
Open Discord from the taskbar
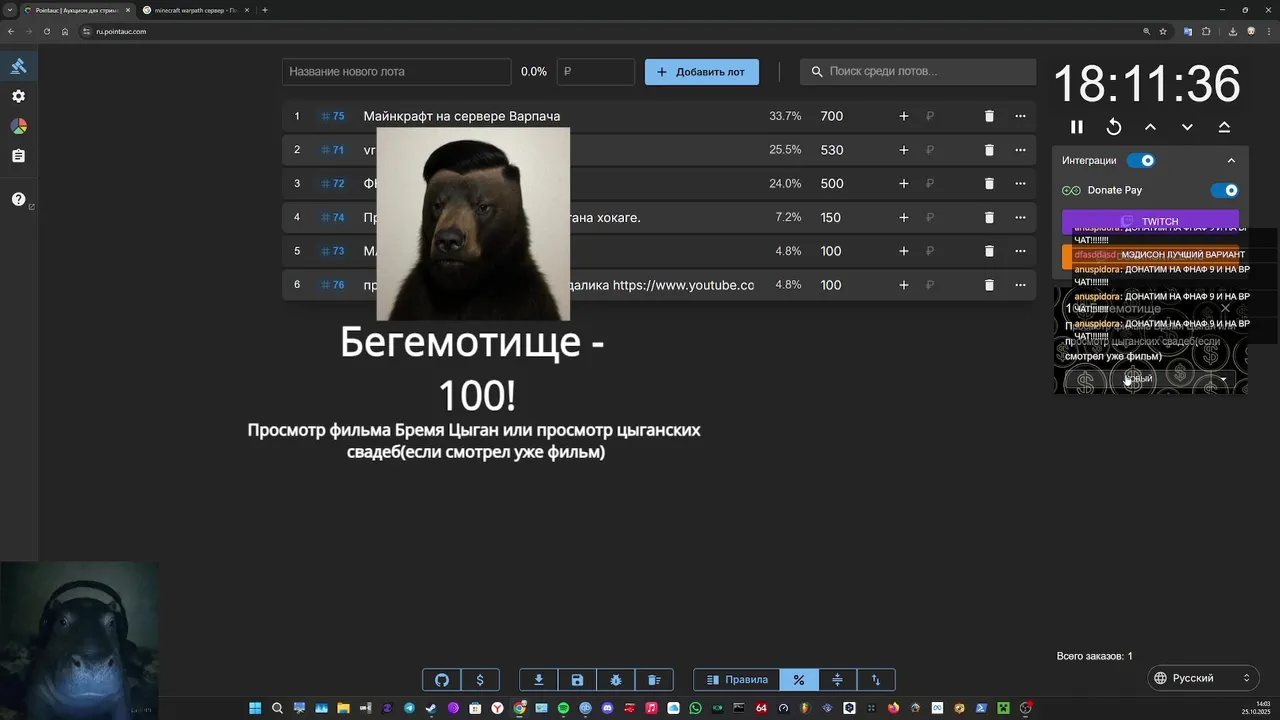tap(607, 708)
